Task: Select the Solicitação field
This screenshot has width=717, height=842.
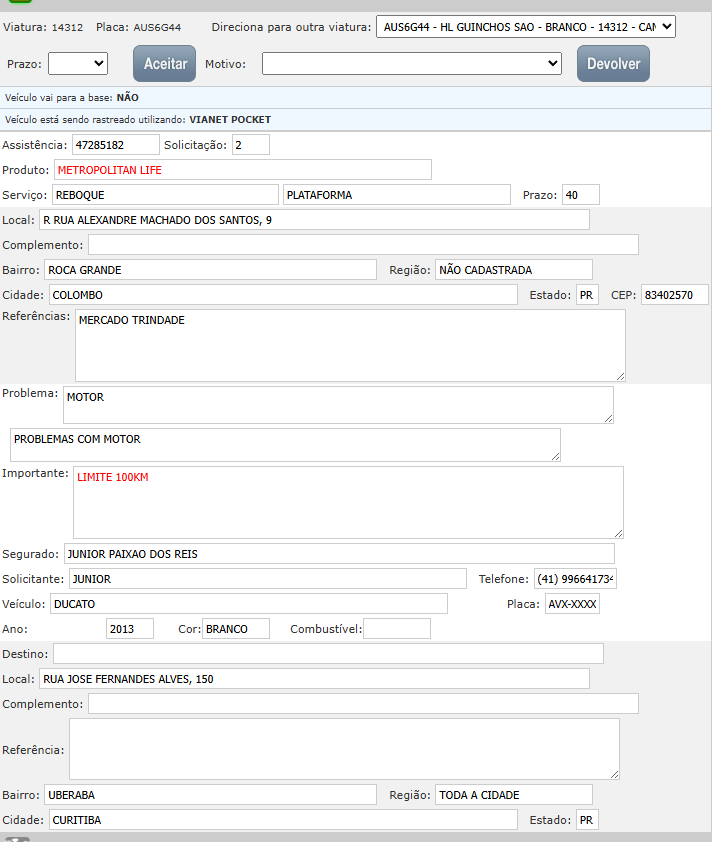Action: [x=250, y=145]
